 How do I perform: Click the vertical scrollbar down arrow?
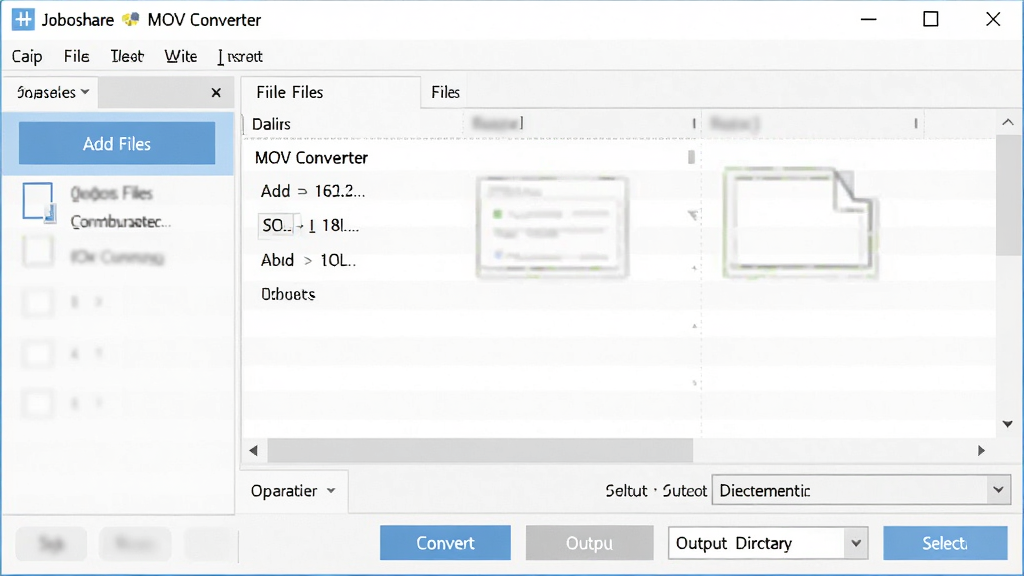[x=1008, y=424]
